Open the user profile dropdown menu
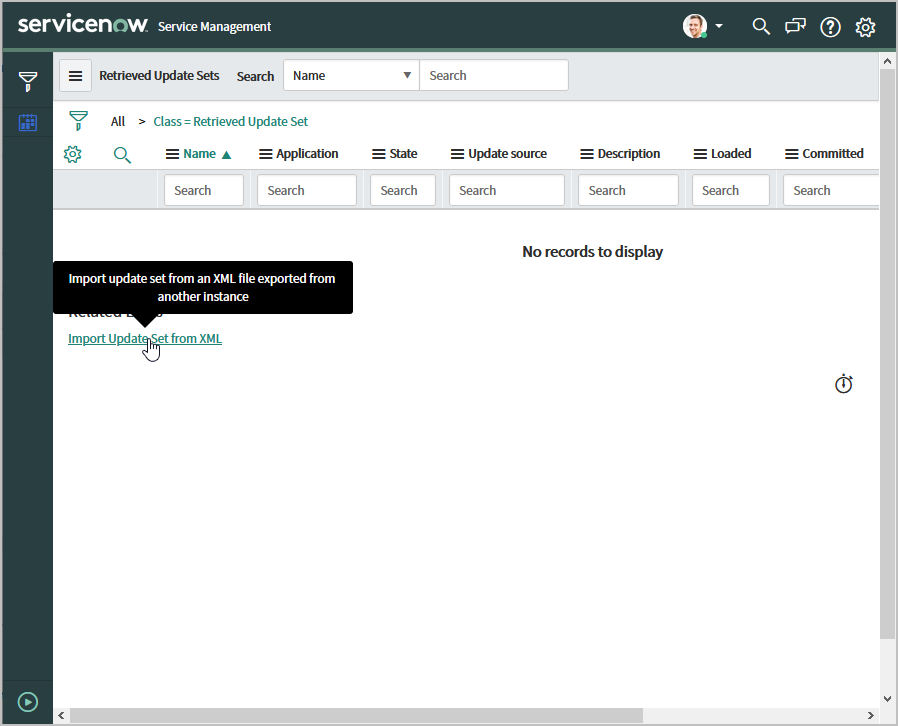898x726 pixels. (x=704, y=27)
